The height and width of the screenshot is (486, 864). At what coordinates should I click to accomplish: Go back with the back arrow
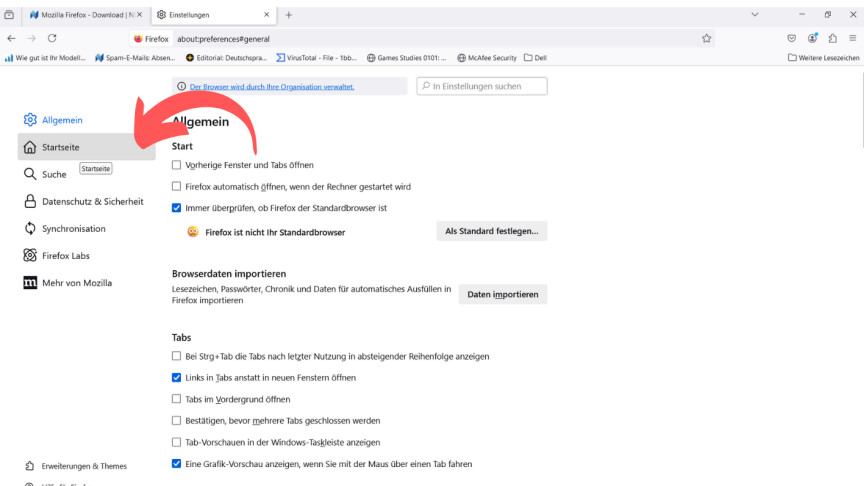tap(12, 39)
